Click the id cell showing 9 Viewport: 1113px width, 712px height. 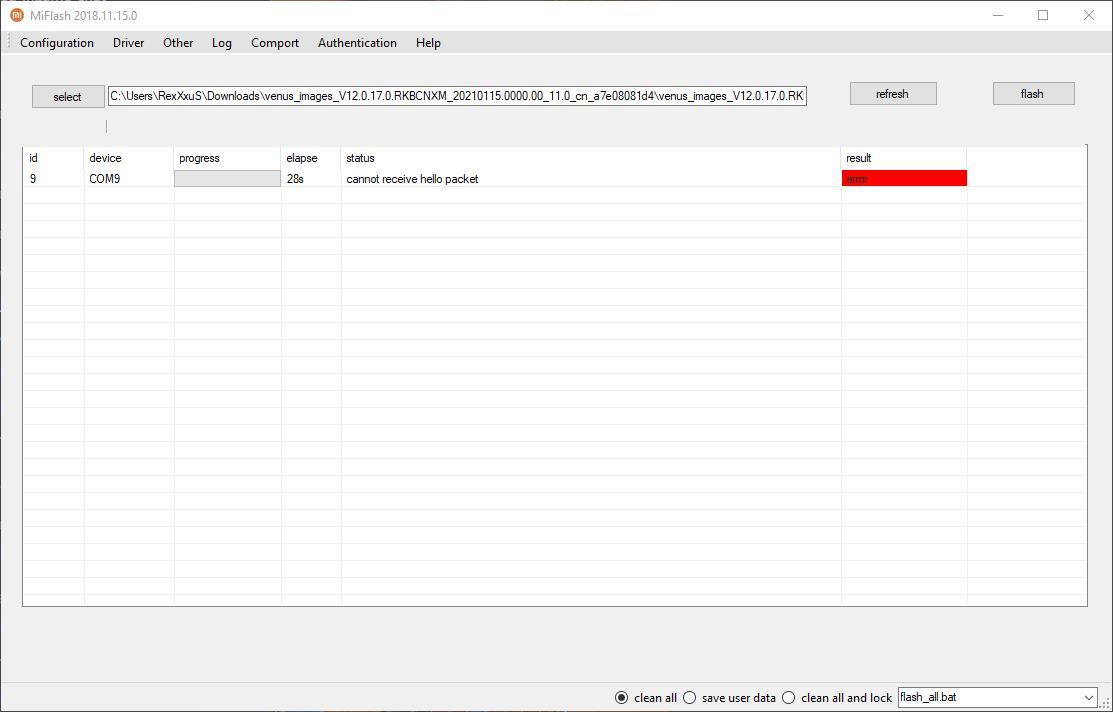click(x=53, y=179)
